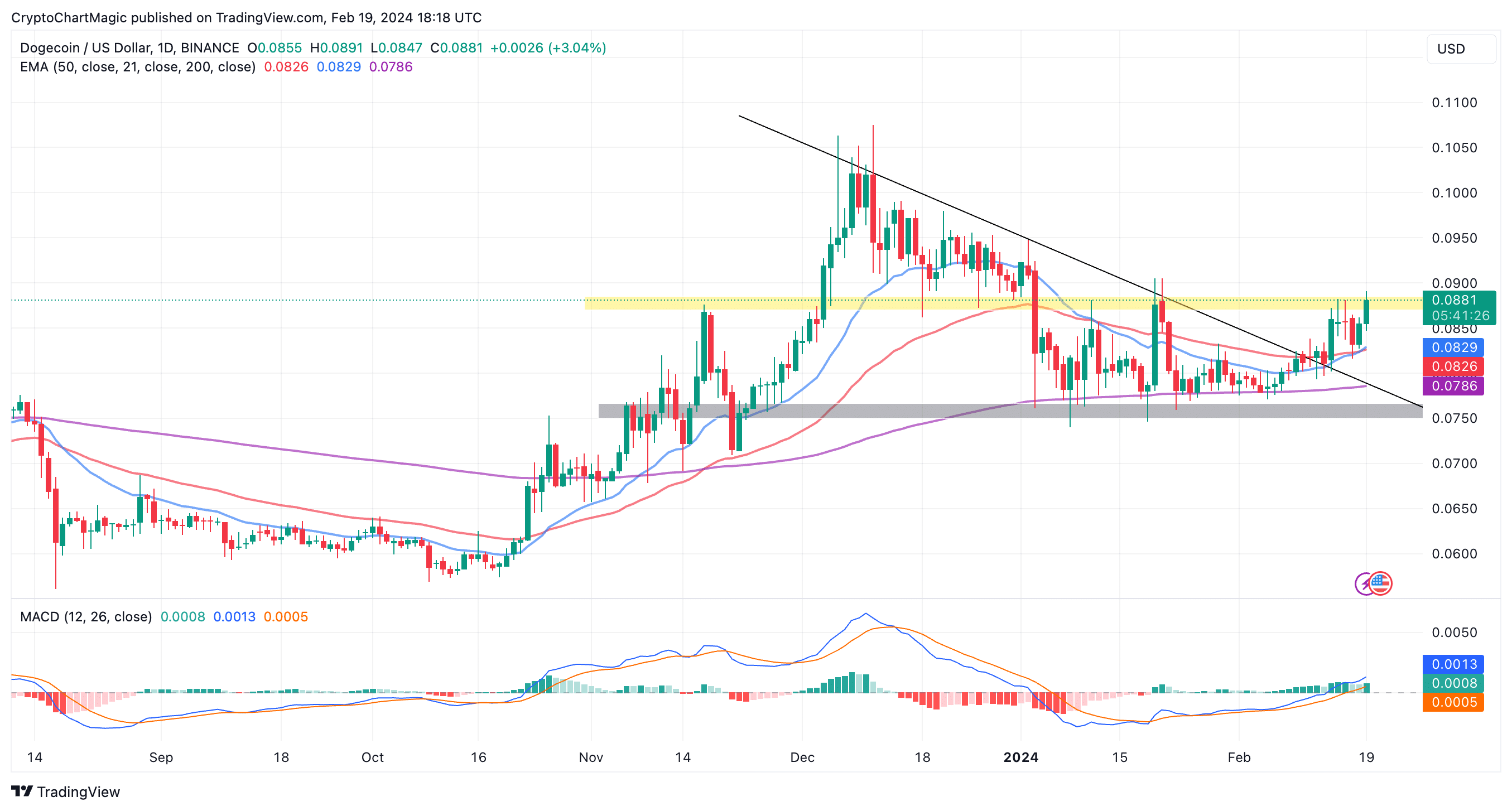The image size is (1512, 811).
Task: Click the orange MACD signal 0.0005 axis label
Action: [x=1453, y=702]
